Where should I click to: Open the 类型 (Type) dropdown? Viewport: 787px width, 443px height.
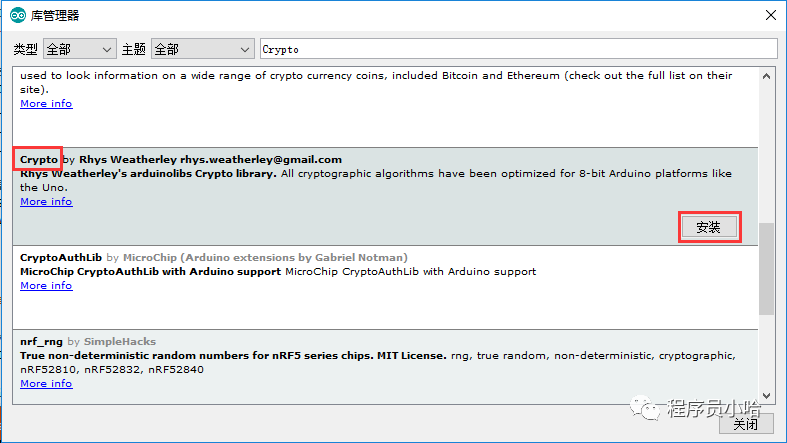tap(80, 49)
